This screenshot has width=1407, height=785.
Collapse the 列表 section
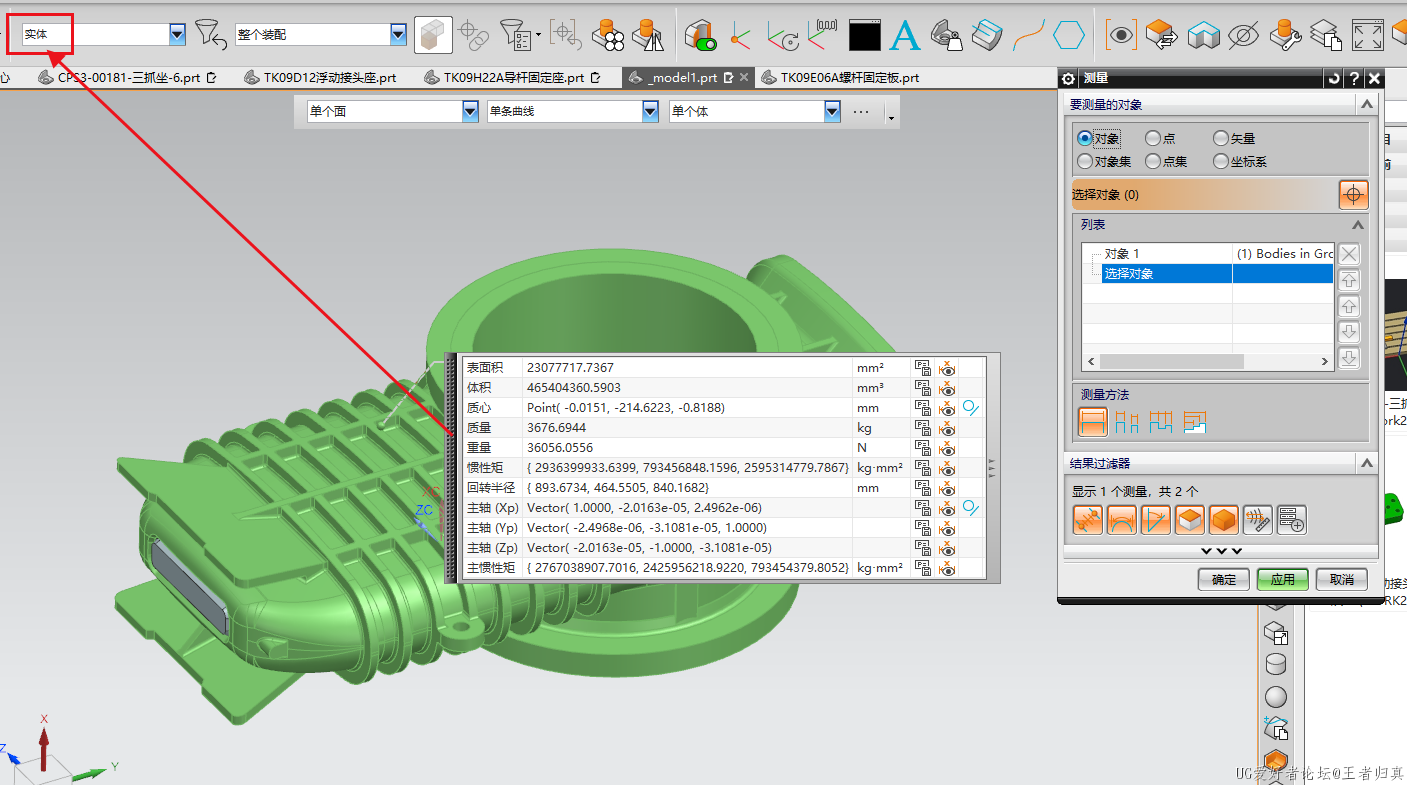pyautogui.click(x=1357, y=225)
